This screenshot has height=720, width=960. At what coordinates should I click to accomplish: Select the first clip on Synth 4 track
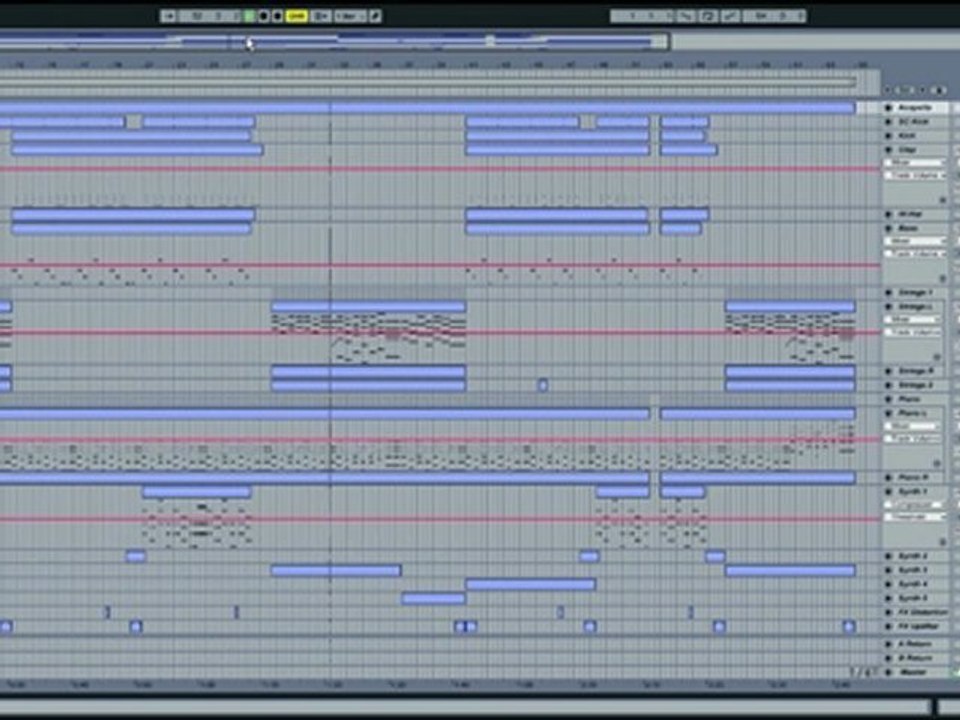click(530, 585)
